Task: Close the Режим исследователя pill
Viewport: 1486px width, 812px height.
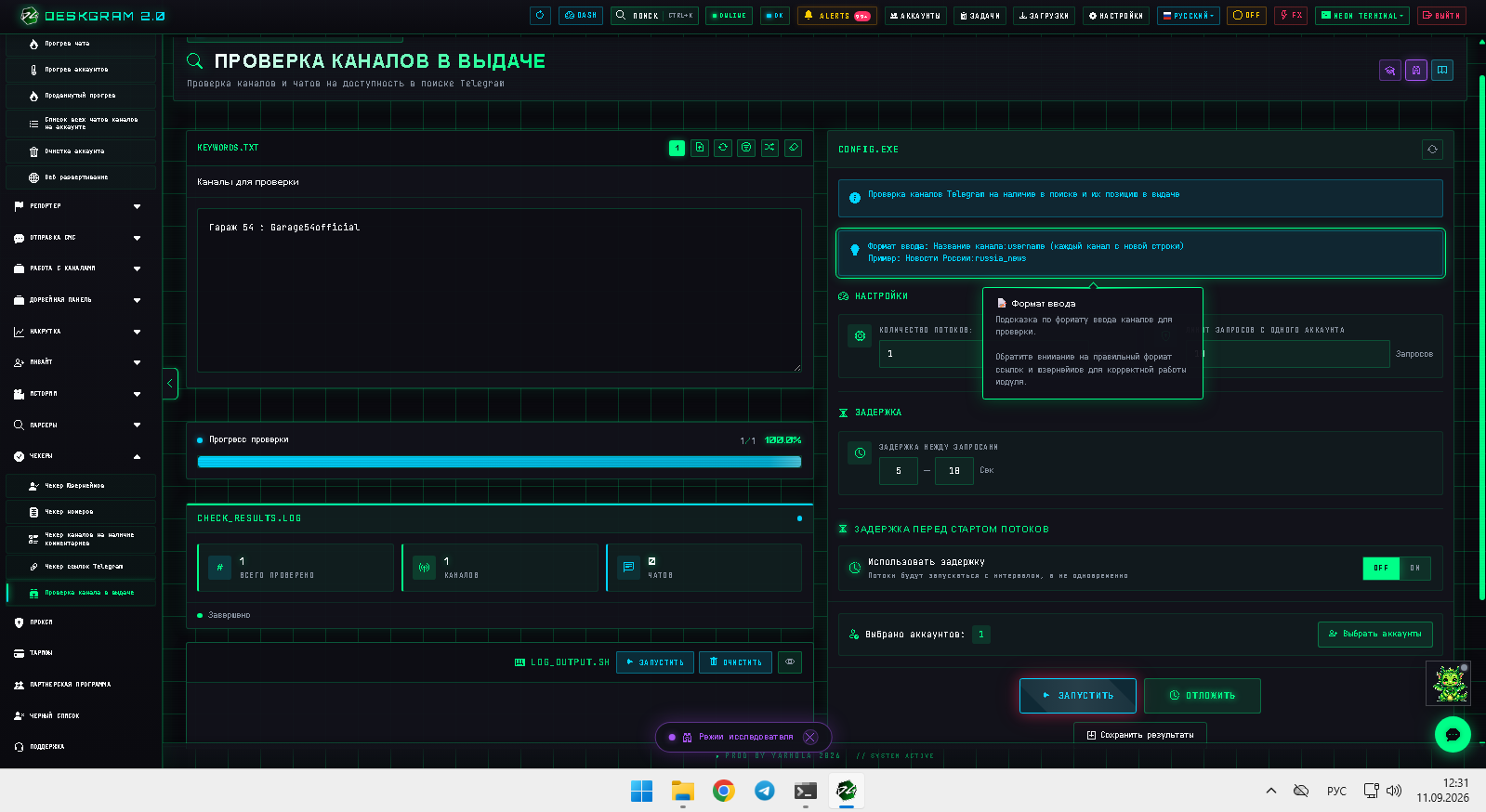Action: (x=810, y=737)
